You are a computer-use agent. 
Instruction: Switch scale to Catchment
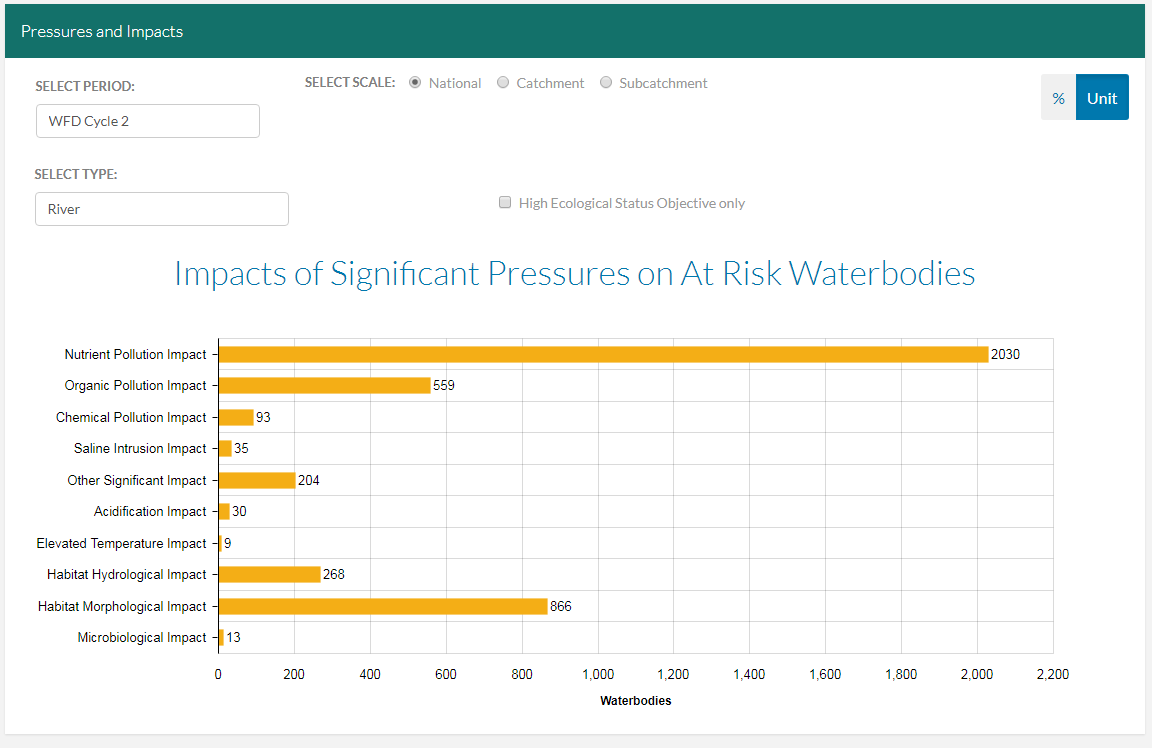pos(503,82)
